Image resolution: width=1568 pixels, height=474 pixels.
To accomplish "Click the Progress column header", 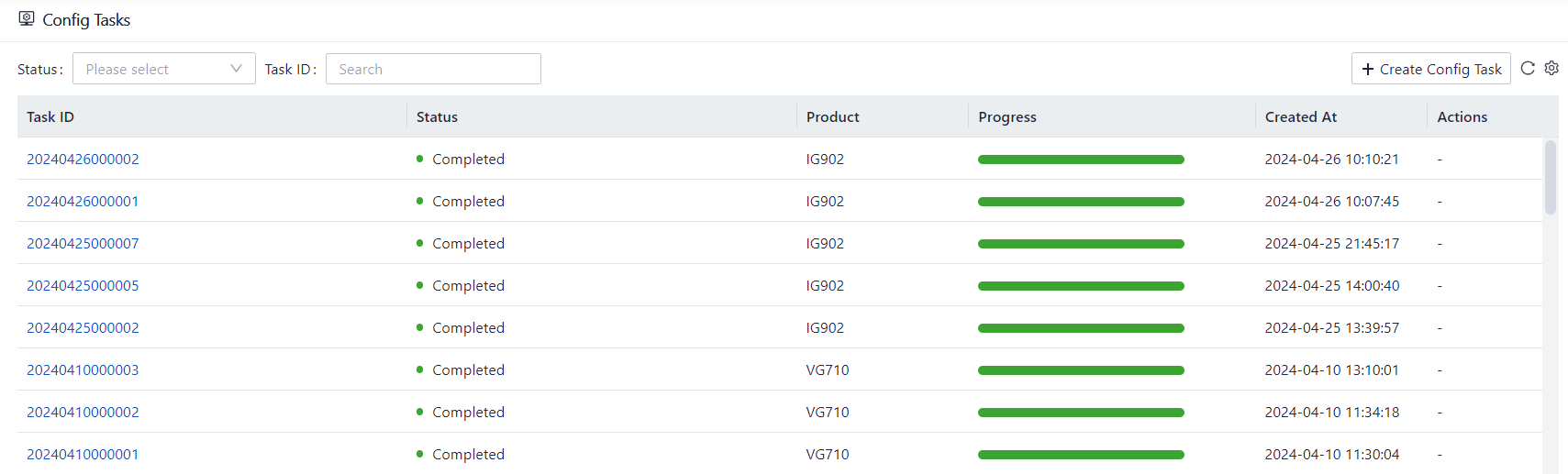I will 1006,116.
